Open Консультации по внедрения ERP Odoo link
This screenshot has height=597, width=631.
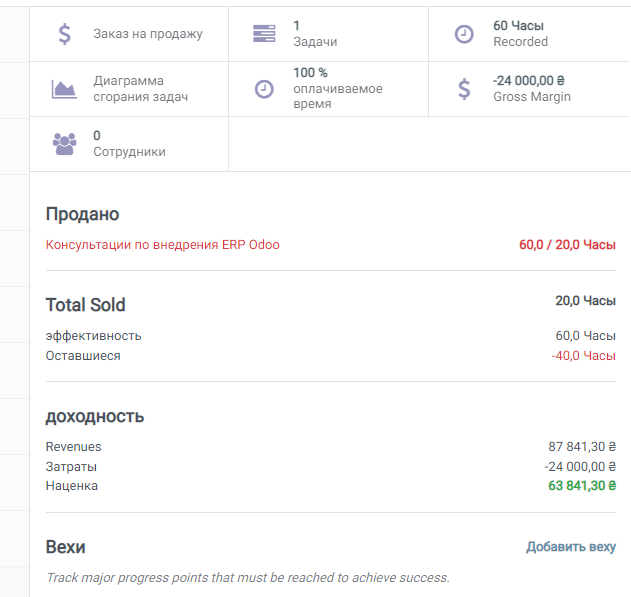pos(163,245)
